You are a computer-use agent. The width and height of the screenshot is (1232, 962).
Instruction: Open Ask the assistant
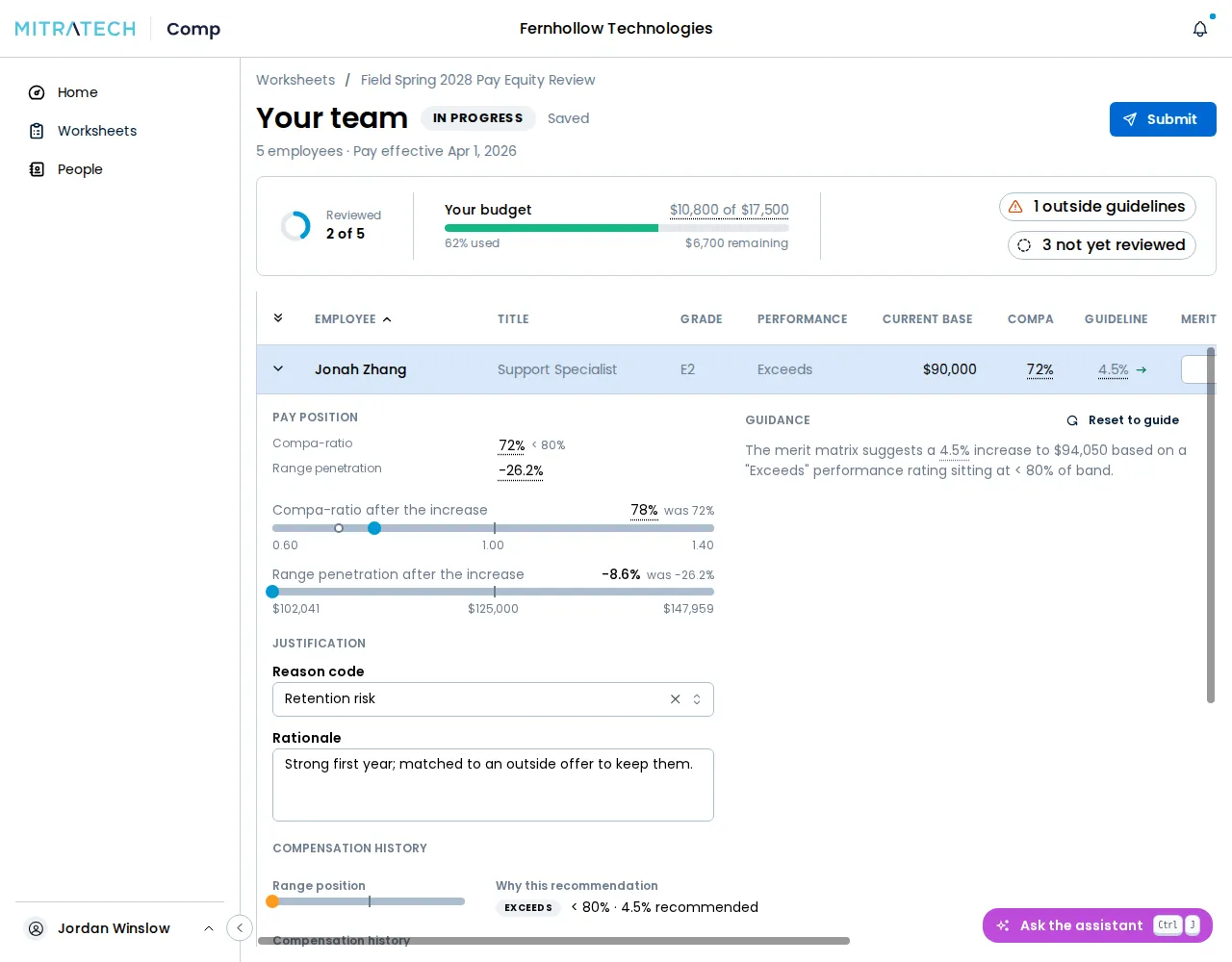1097,925
